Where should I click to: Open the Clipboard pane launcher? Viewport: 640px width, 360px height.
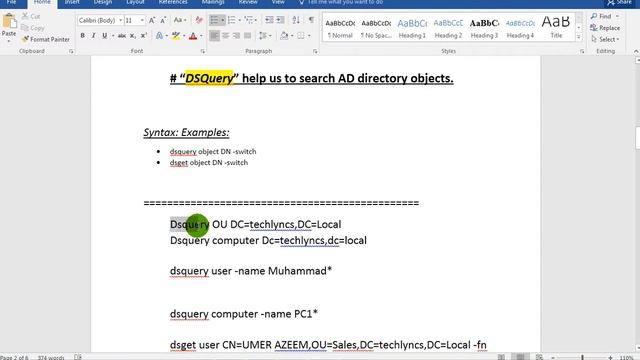tap(71, 51)
